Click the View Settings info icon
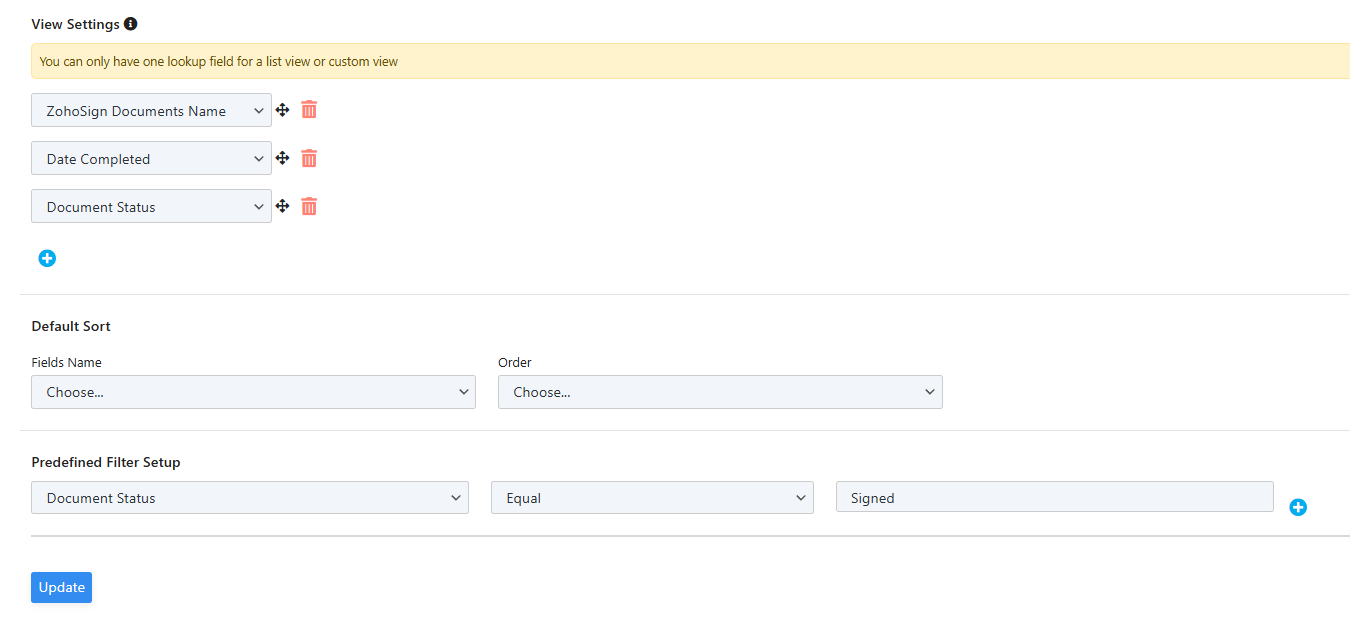1350x633 pixels. tap(130, 24)
